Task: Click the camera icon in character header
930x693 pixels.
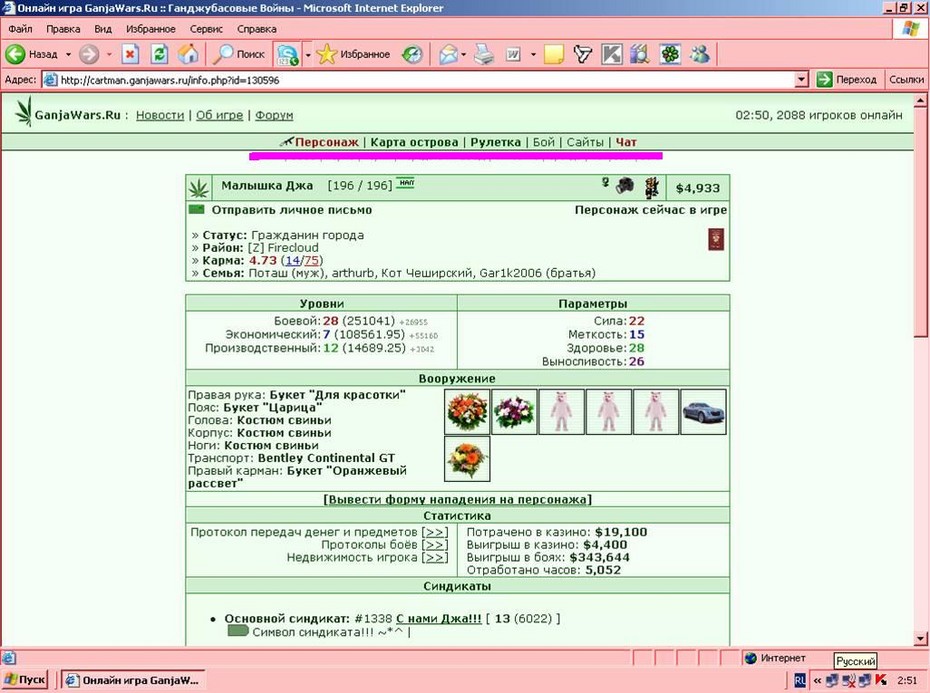Action: pyautogui.click(x=625, y=186)
